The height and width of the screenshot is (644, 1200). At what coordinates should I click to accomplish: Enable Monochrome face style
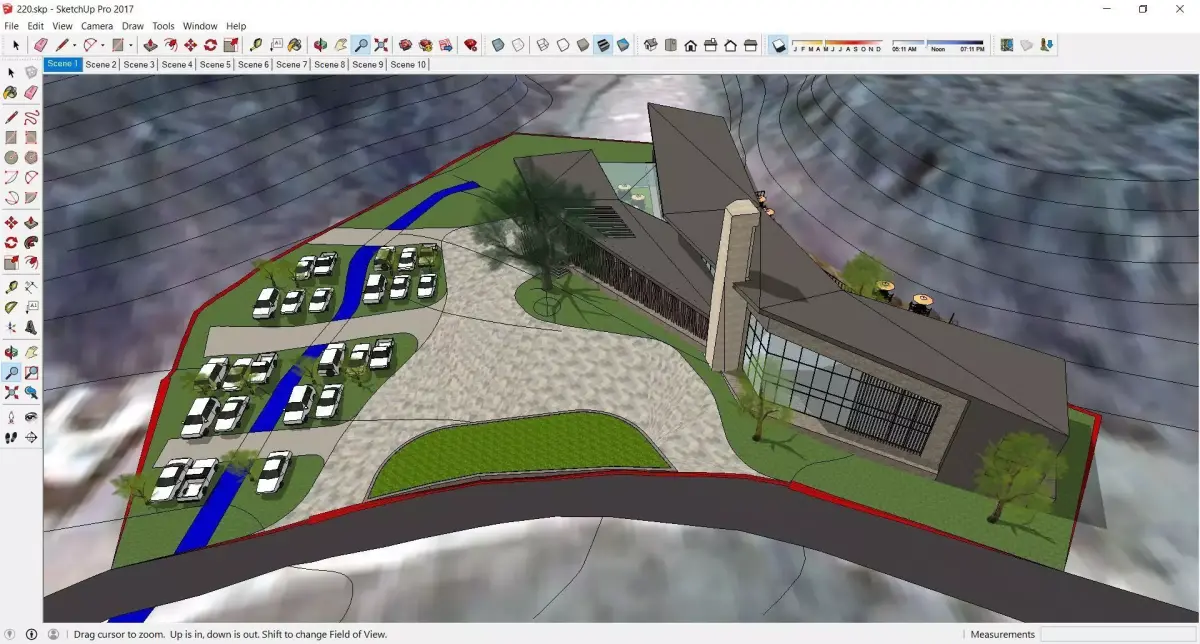tap(623, 45)
